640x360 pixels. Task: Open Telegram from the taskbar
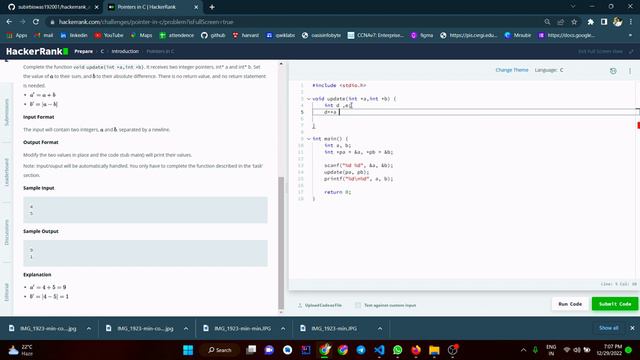361,350
